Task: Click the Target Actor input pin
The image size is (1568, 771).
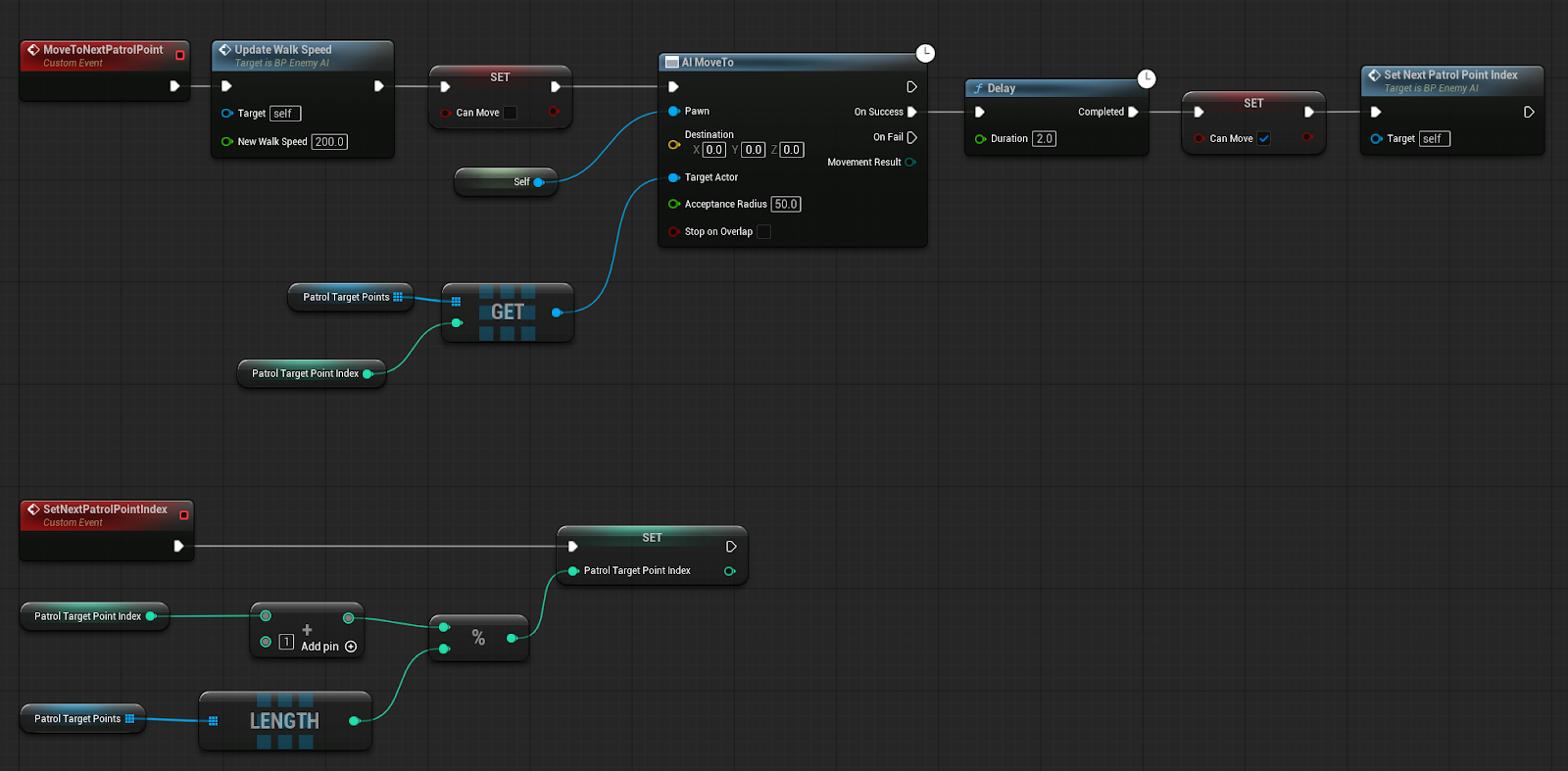Action: [x=674, y=178]
